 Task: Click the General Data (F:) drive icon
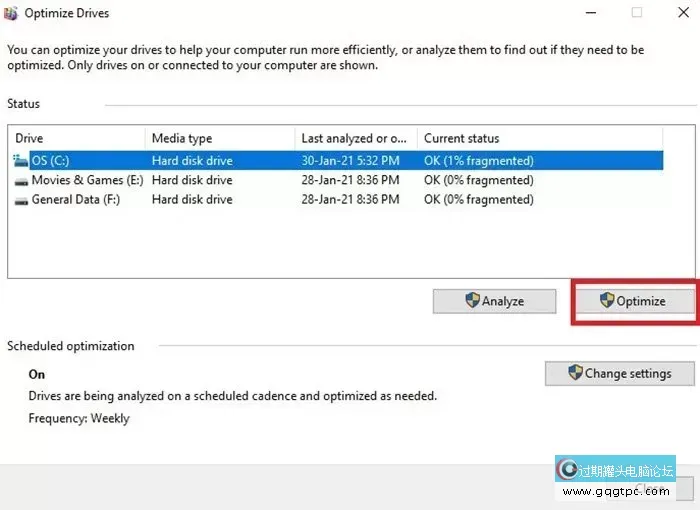pos(22,199)
